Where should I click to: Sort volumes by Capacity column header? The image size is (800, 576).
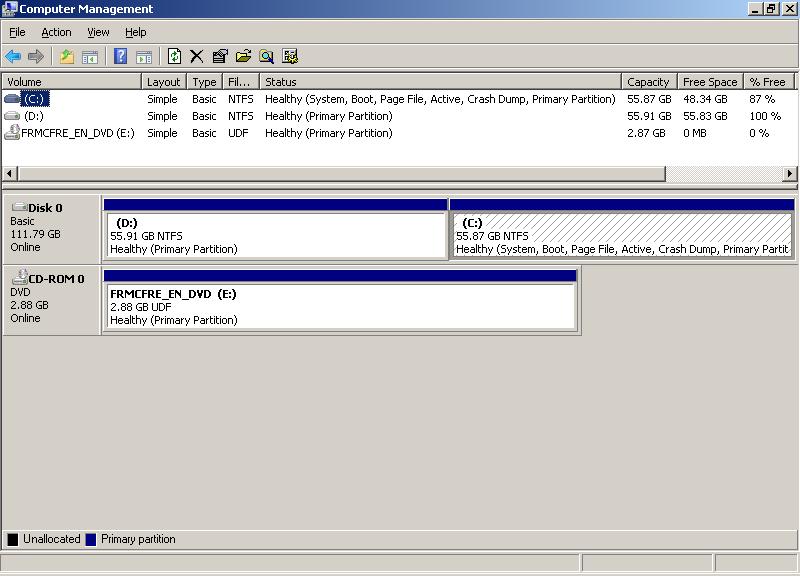coord(648,82)
